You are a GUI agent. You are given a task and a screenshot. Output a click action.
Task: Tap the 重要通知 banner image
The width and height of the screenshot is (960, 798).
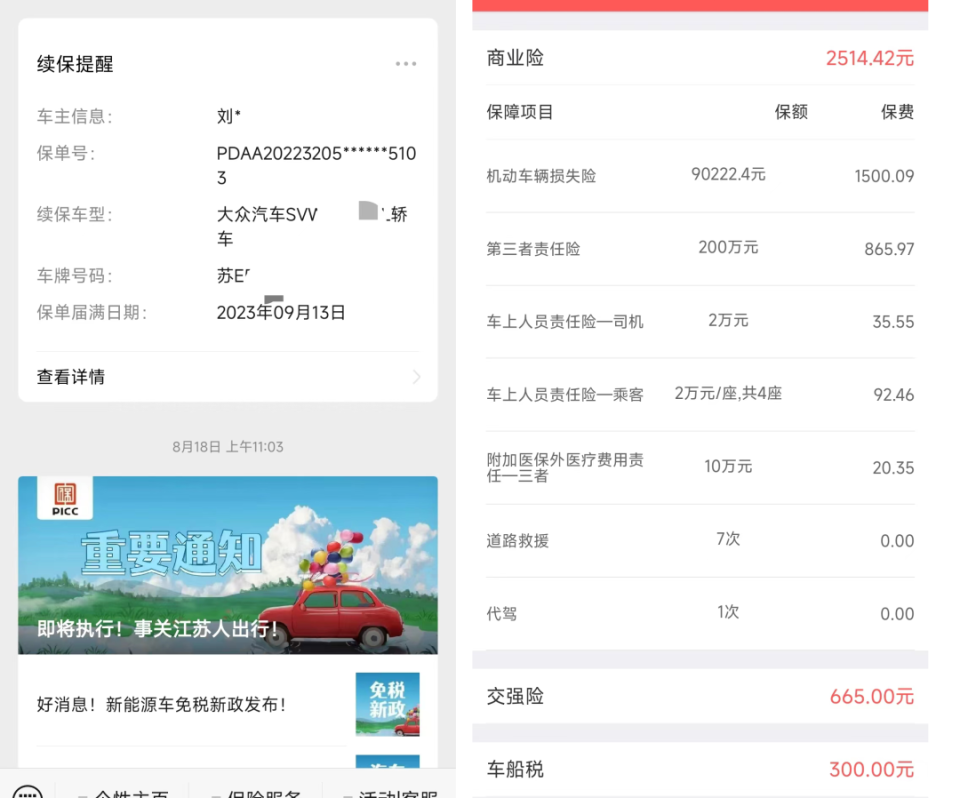[228, 565]
